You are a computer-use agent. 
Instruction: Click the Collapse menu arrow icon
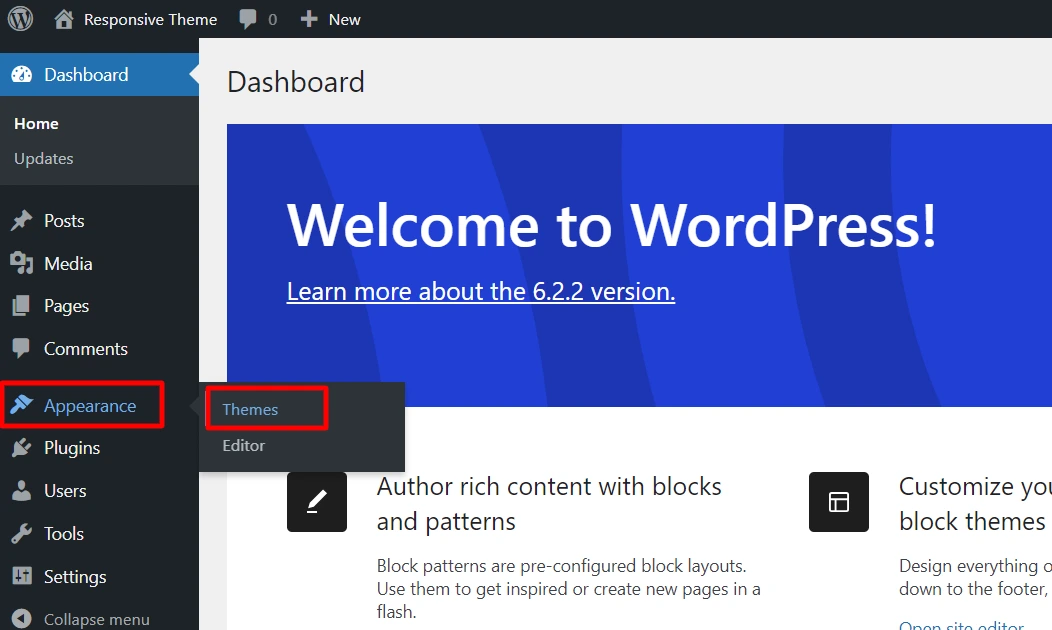tap(21, 619)
